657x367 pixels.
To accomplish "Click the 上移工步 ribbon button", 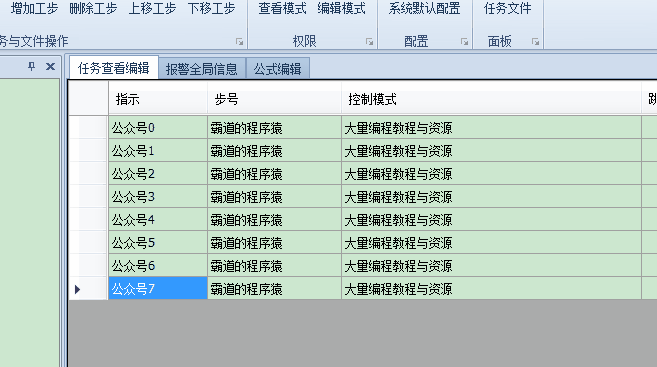I will [x=152, y=8].
